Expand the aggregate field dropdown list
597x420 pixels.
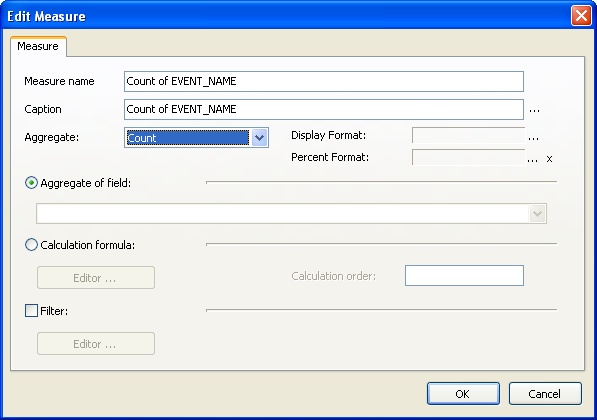click(538, 214)
